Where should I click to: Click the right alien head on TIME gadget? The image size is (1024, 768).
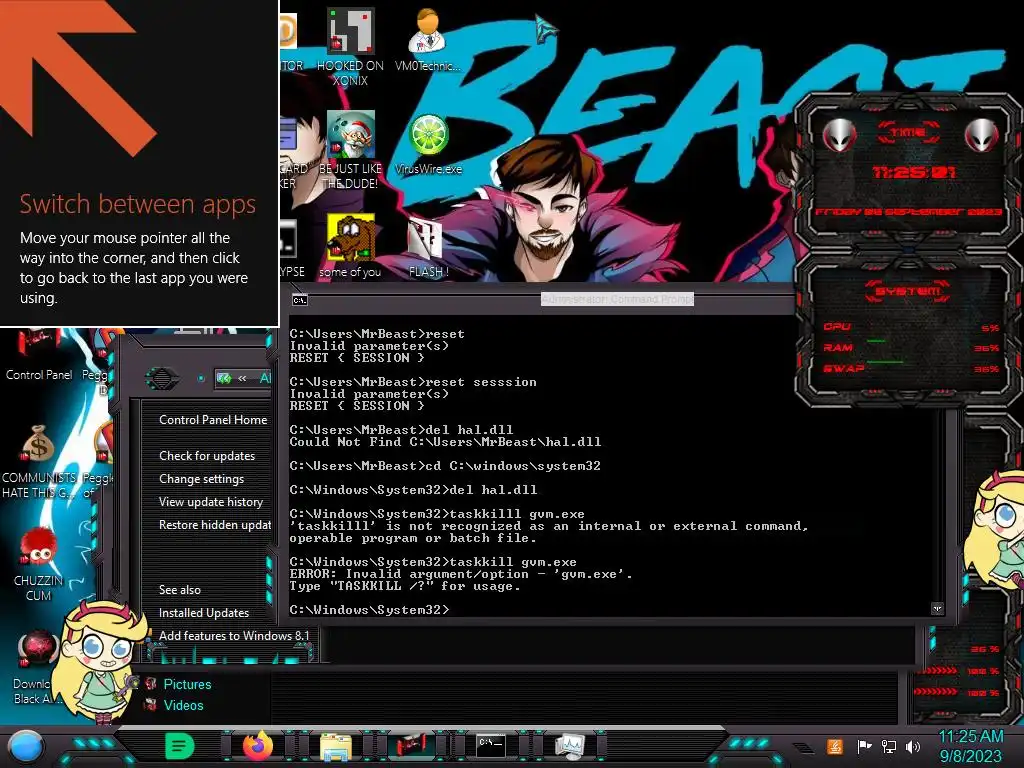981,135
